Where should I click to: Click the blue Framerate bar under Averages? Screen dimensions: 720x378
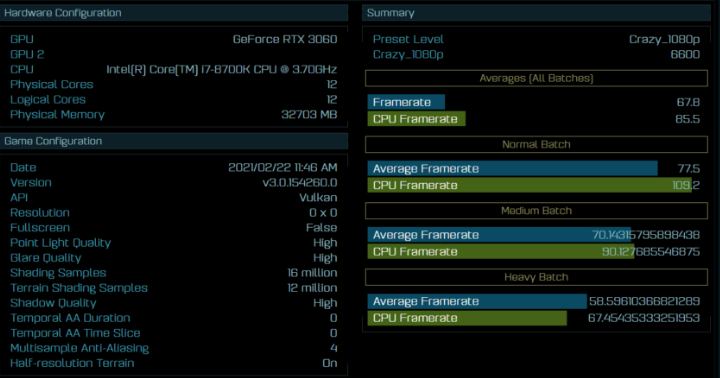point(406,102)
